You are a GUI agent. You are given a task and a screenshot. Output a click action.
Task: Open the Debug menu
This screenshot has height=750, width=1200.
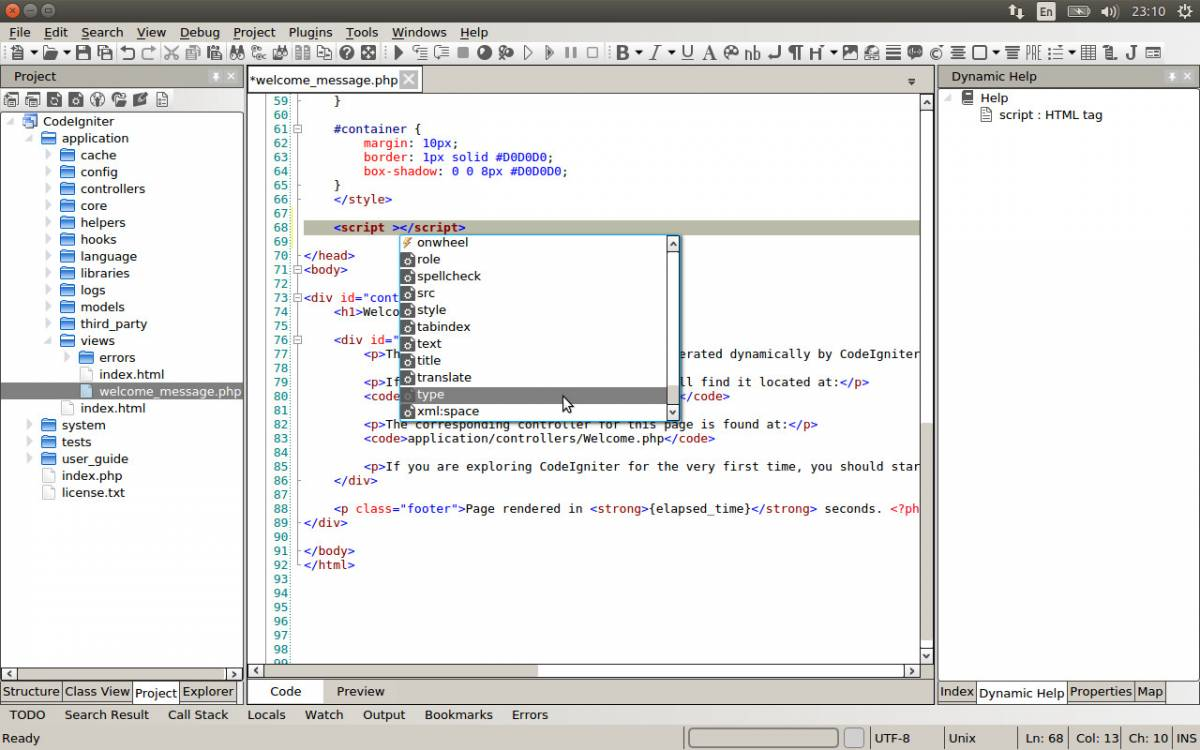[x=199, y=32]
